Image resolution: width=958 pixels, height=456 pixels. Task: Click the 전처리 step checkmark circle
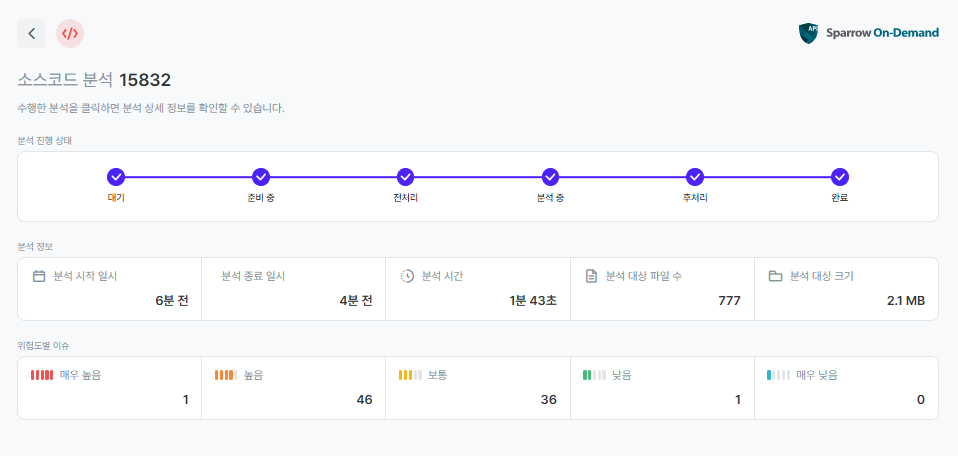[405, 177]
